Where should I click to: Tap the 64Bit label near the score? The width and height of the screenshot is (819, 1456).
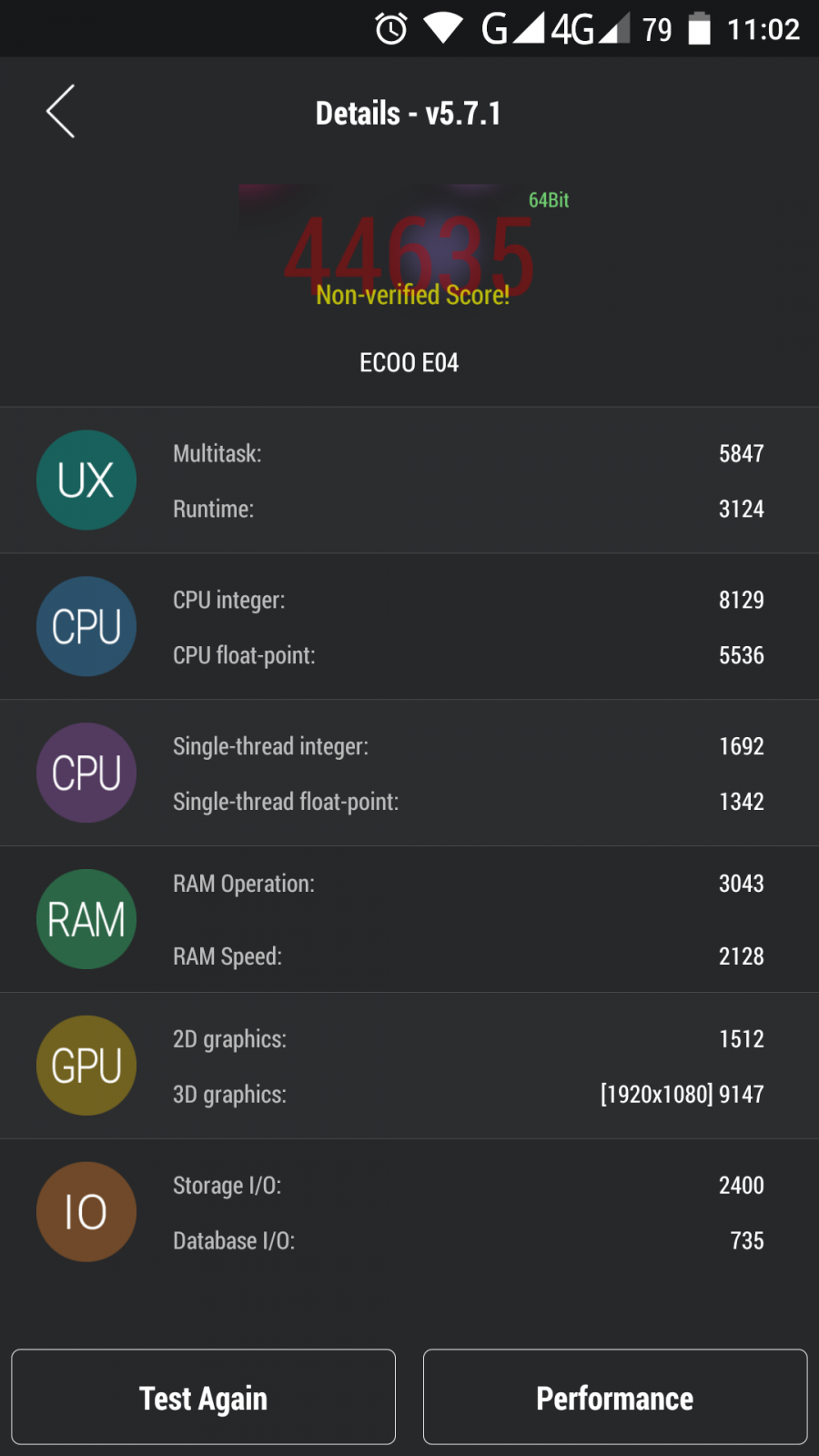click(x=549, y=200)
